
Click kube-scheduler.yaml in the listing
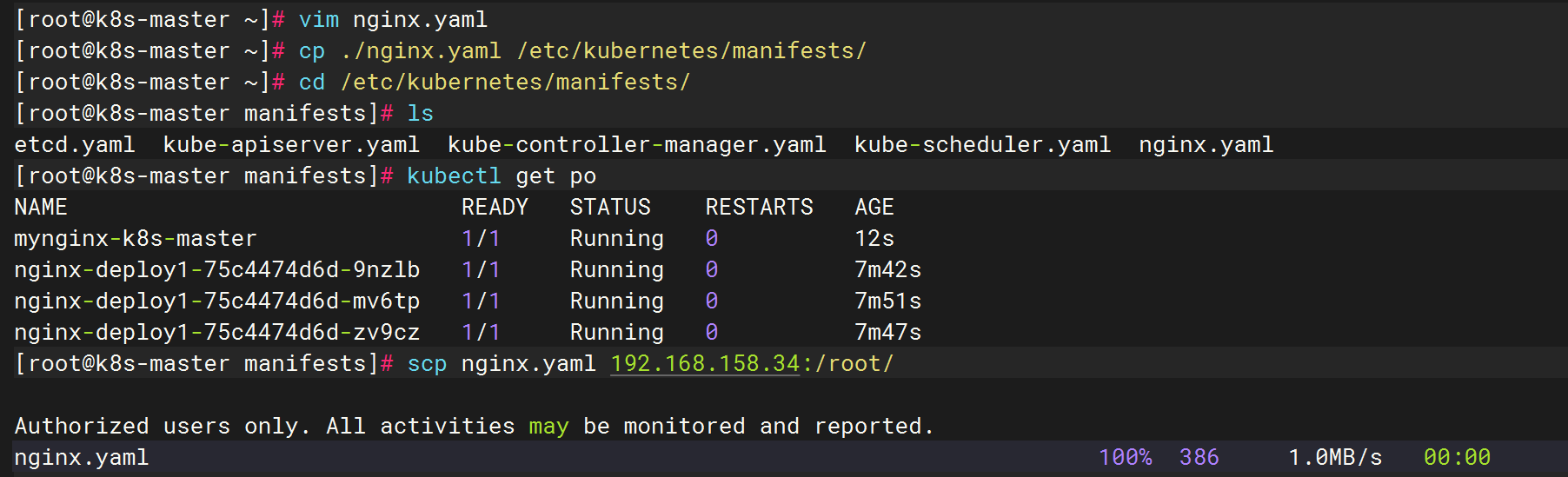pyautogui.click(x=982, y=144)
